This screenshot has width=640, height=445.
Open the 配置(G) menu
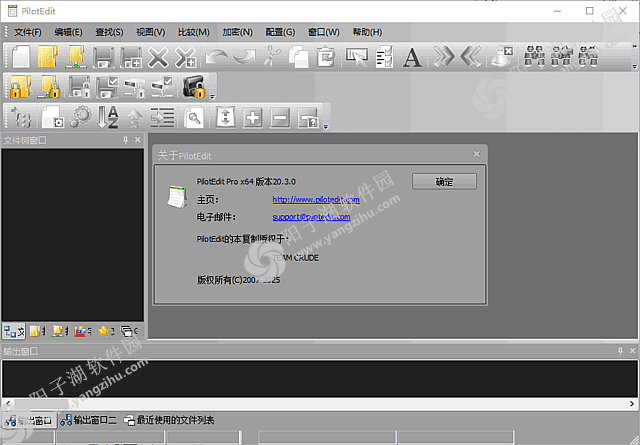[x=280, y=32]
